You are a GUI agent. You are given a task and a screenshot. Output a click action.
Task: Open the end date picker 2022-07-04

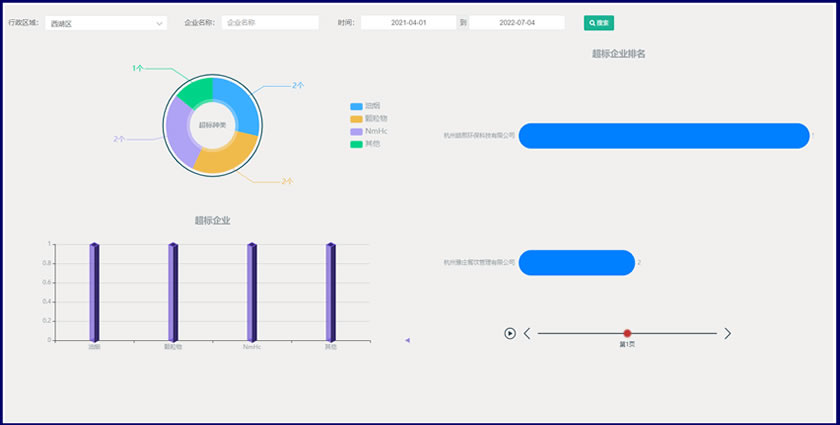click(516, 22)
